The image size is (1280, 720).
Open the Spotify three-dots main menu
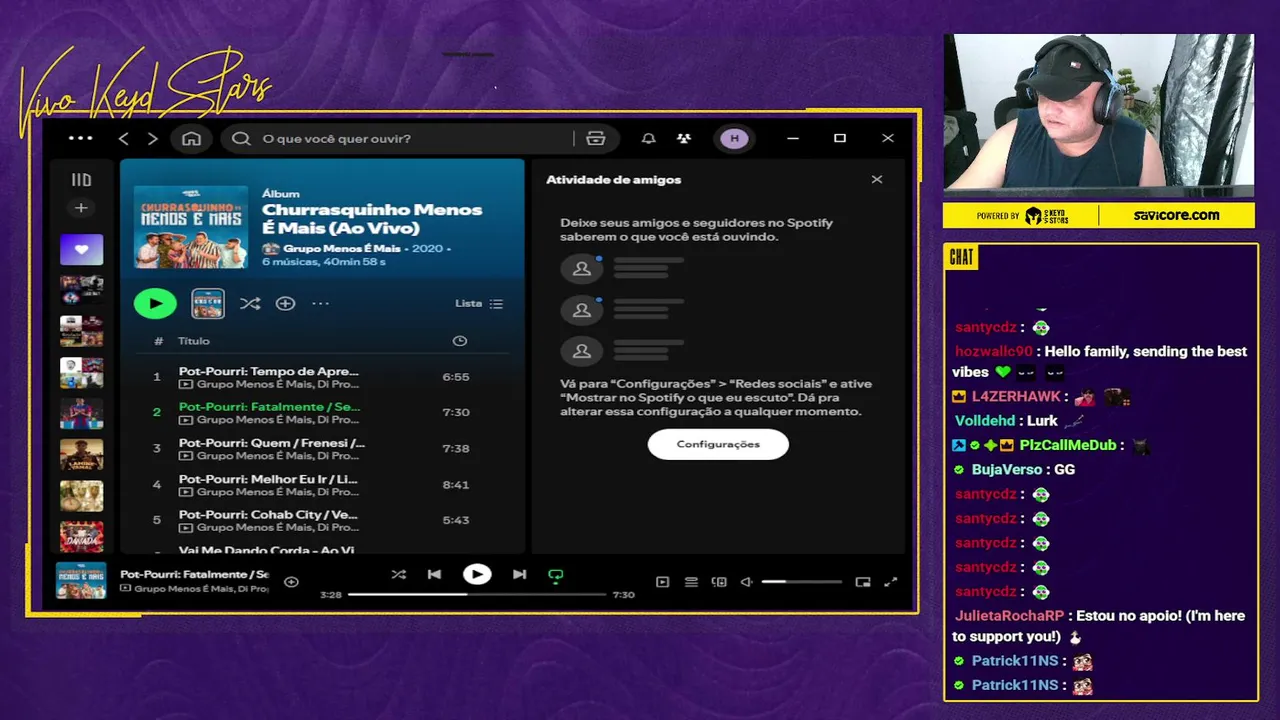coord(80,138)
